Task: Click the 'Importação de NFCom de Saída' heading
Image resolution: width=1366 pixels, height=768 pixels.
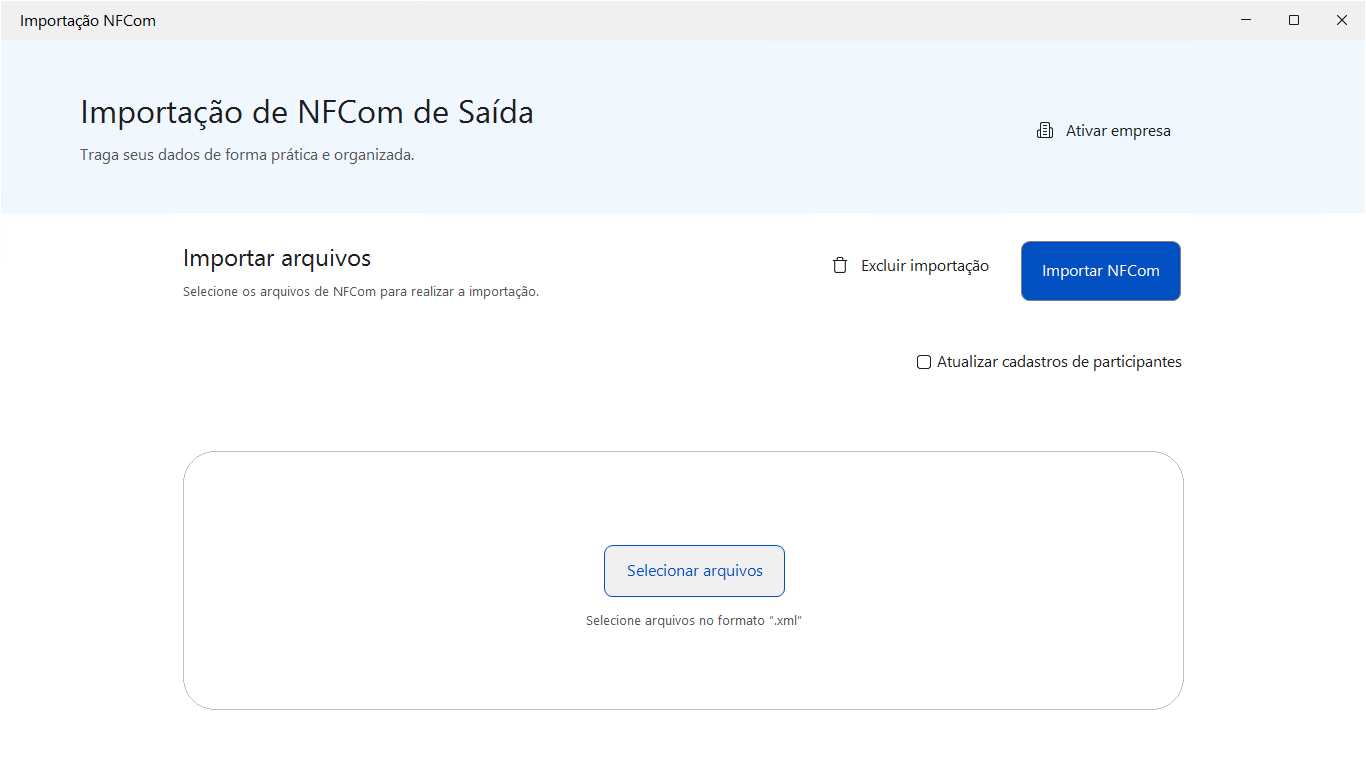Action: 307,112
